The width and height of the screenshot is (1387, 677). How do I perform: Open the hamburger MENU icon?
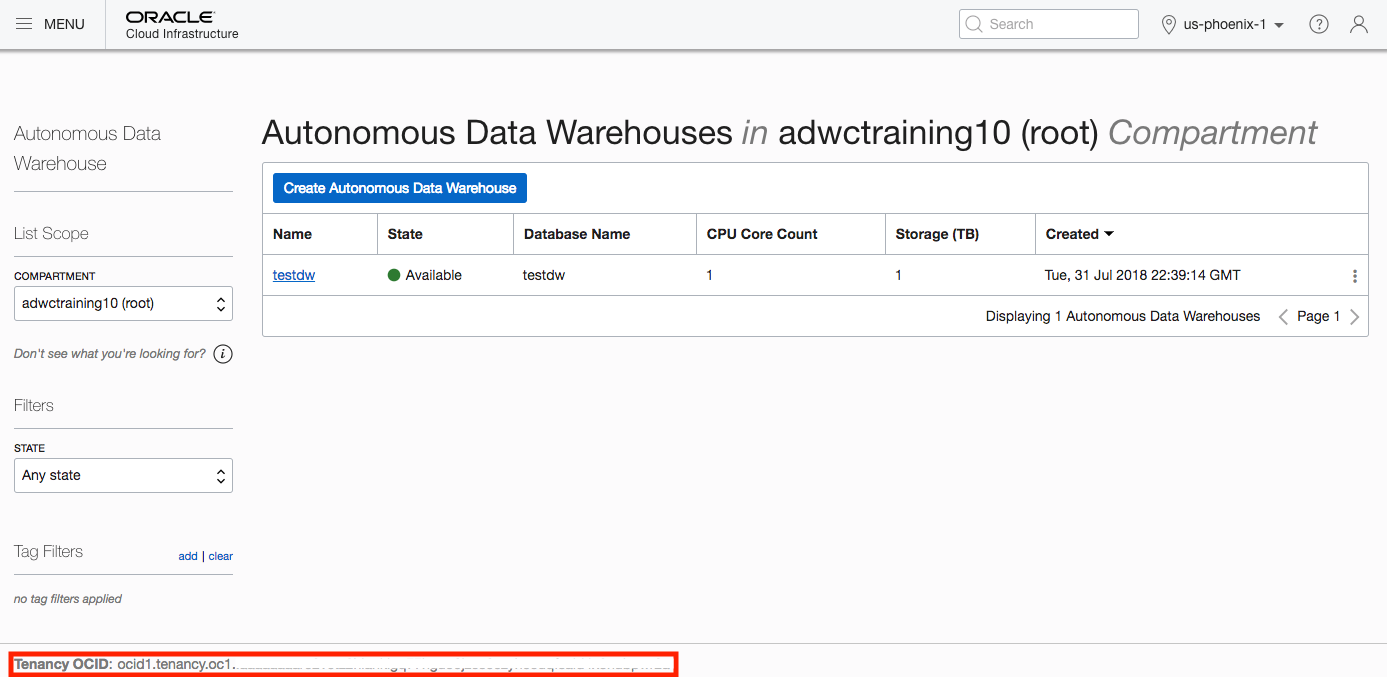(x=24, y=24)
